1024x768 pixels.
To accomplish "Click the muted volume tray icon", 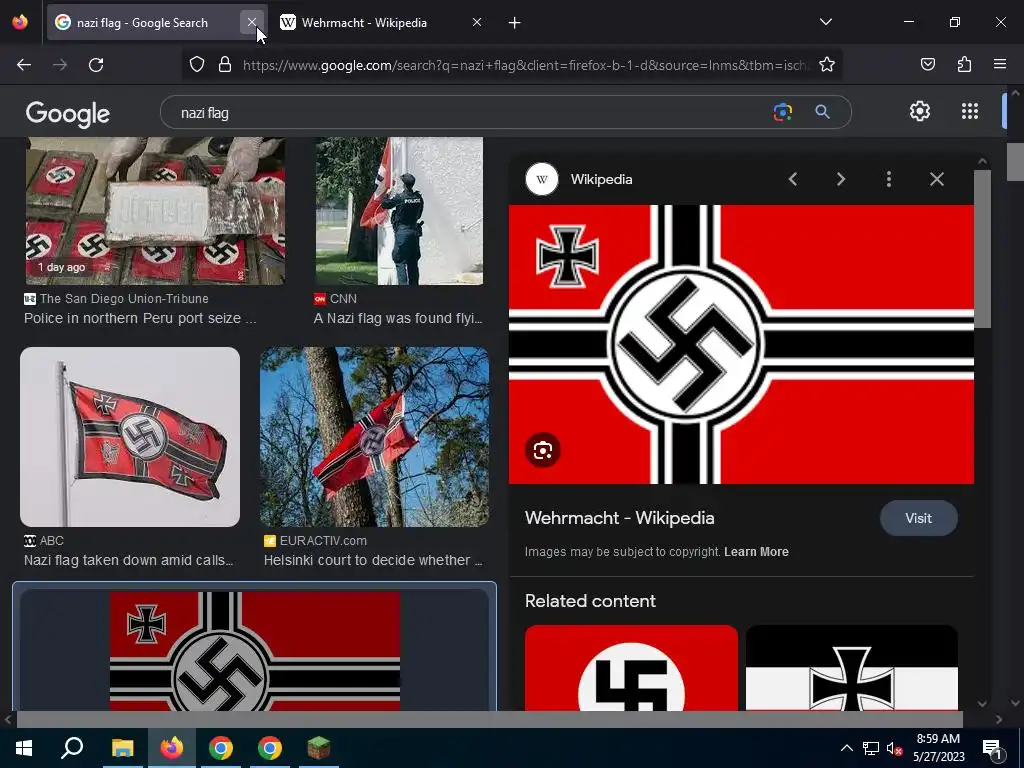I will [x=894, y=748].
